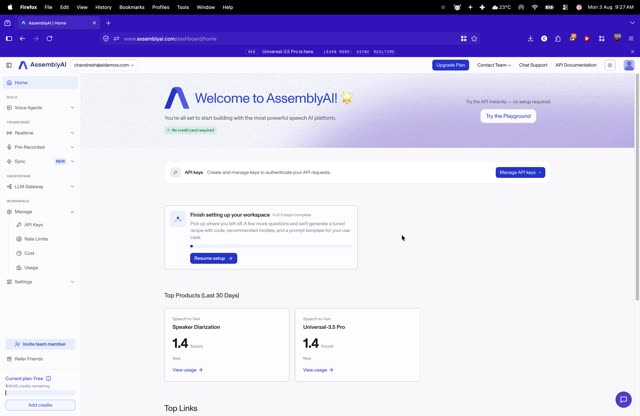Click the Settings sliders icon

point(9,282)
